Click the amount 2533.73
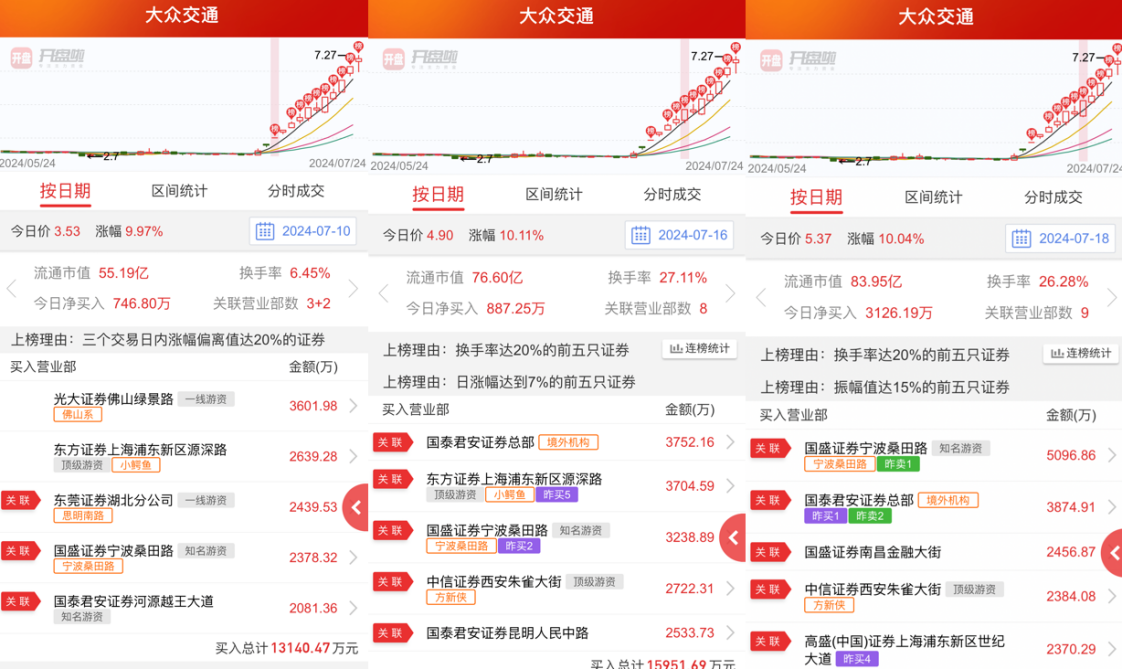1122x669 pixels. [x=690, y=633]
